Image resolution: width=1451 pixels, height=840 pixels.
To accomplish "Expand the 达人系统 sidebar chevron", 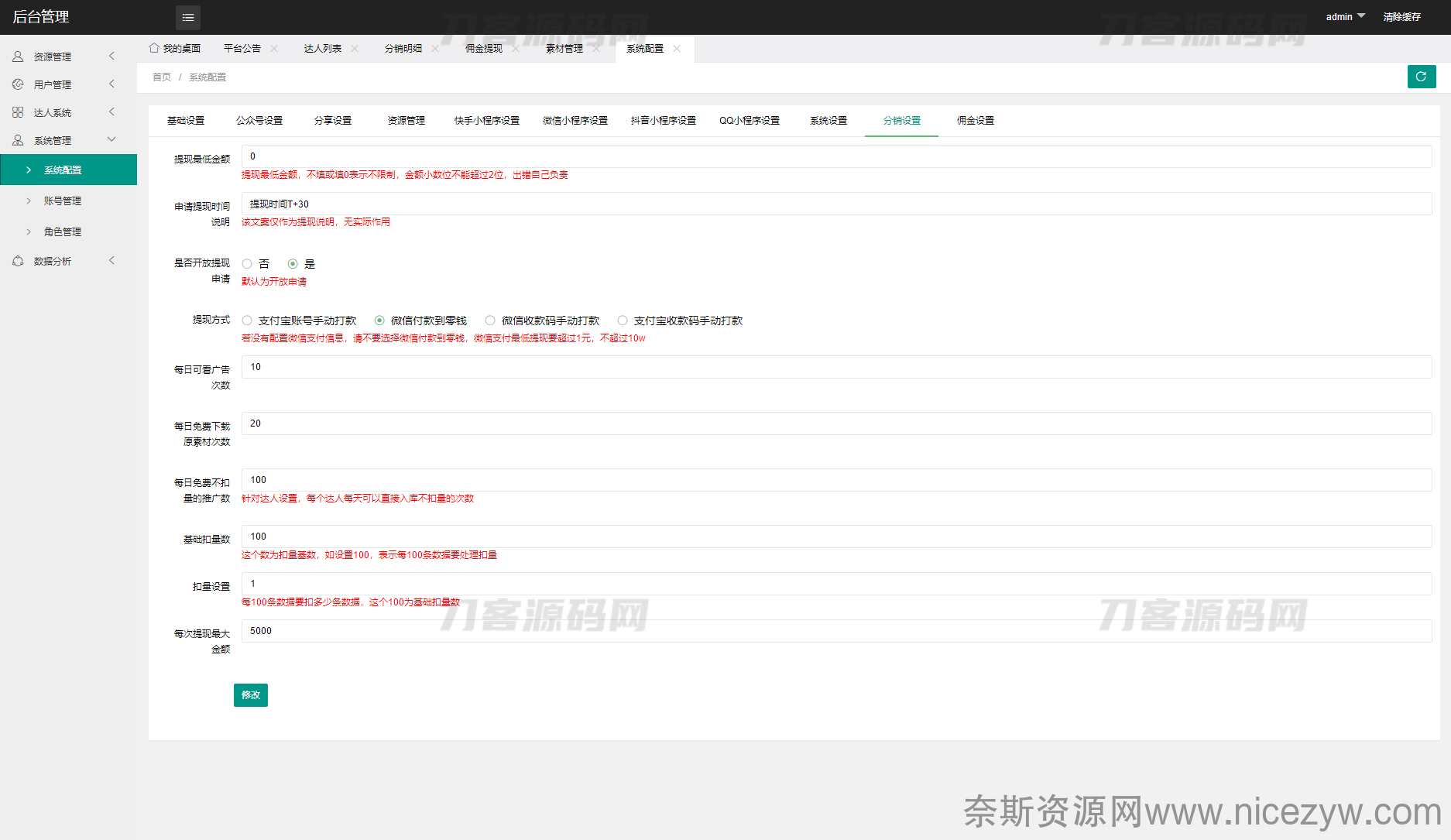I will click(x=112, y=111).
